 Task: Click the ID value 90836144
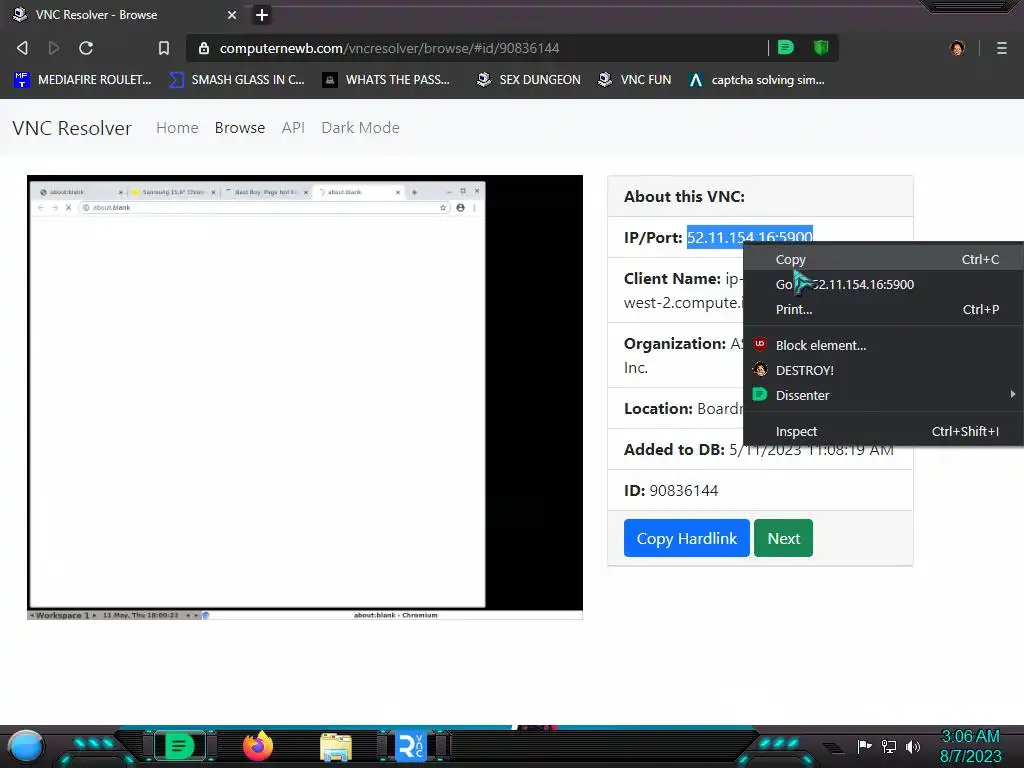coord(684,490)
